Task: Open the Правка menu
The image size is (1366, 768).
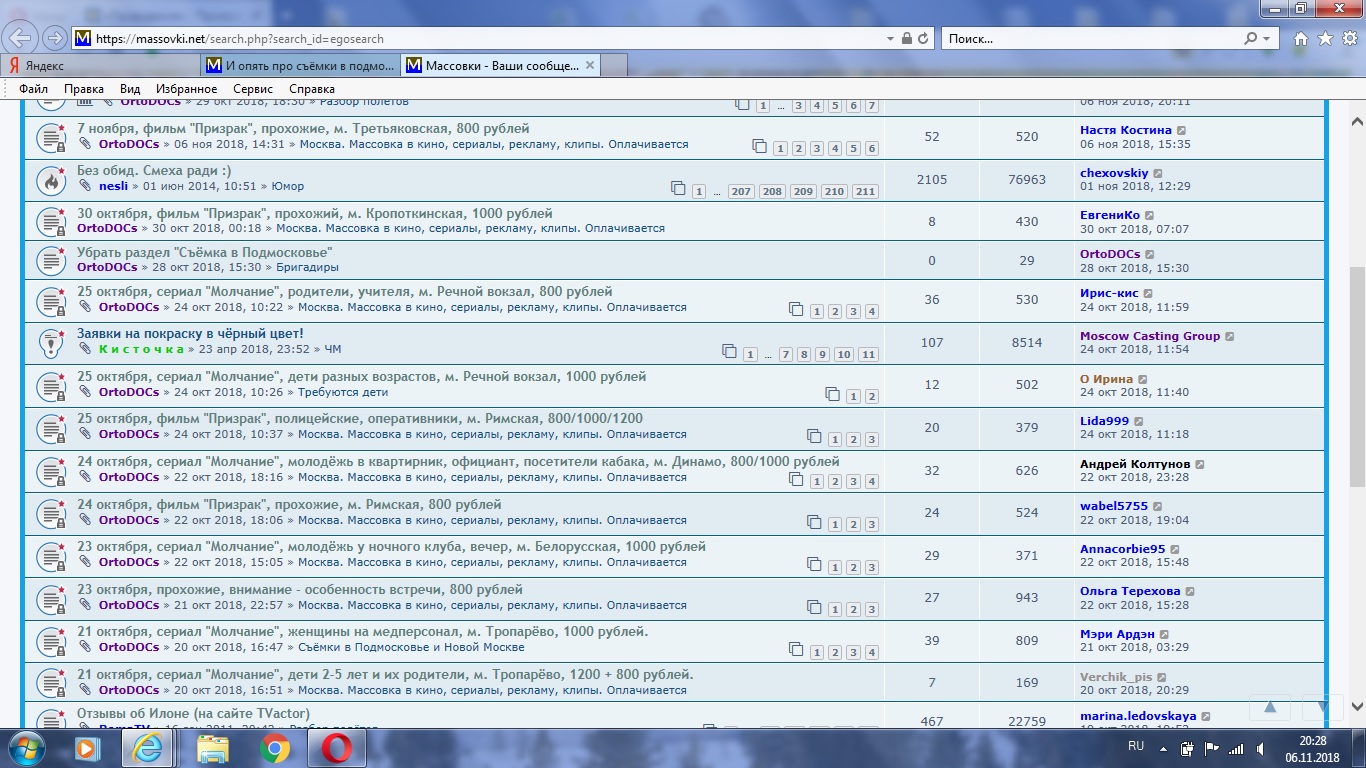Action: pos(84,89)
